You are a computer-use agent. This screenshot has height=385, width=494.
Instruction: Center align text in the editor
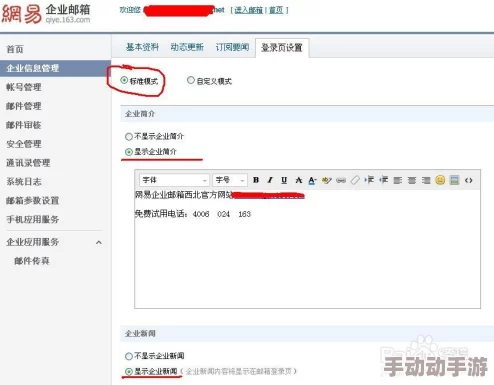[x=412, y=180]
